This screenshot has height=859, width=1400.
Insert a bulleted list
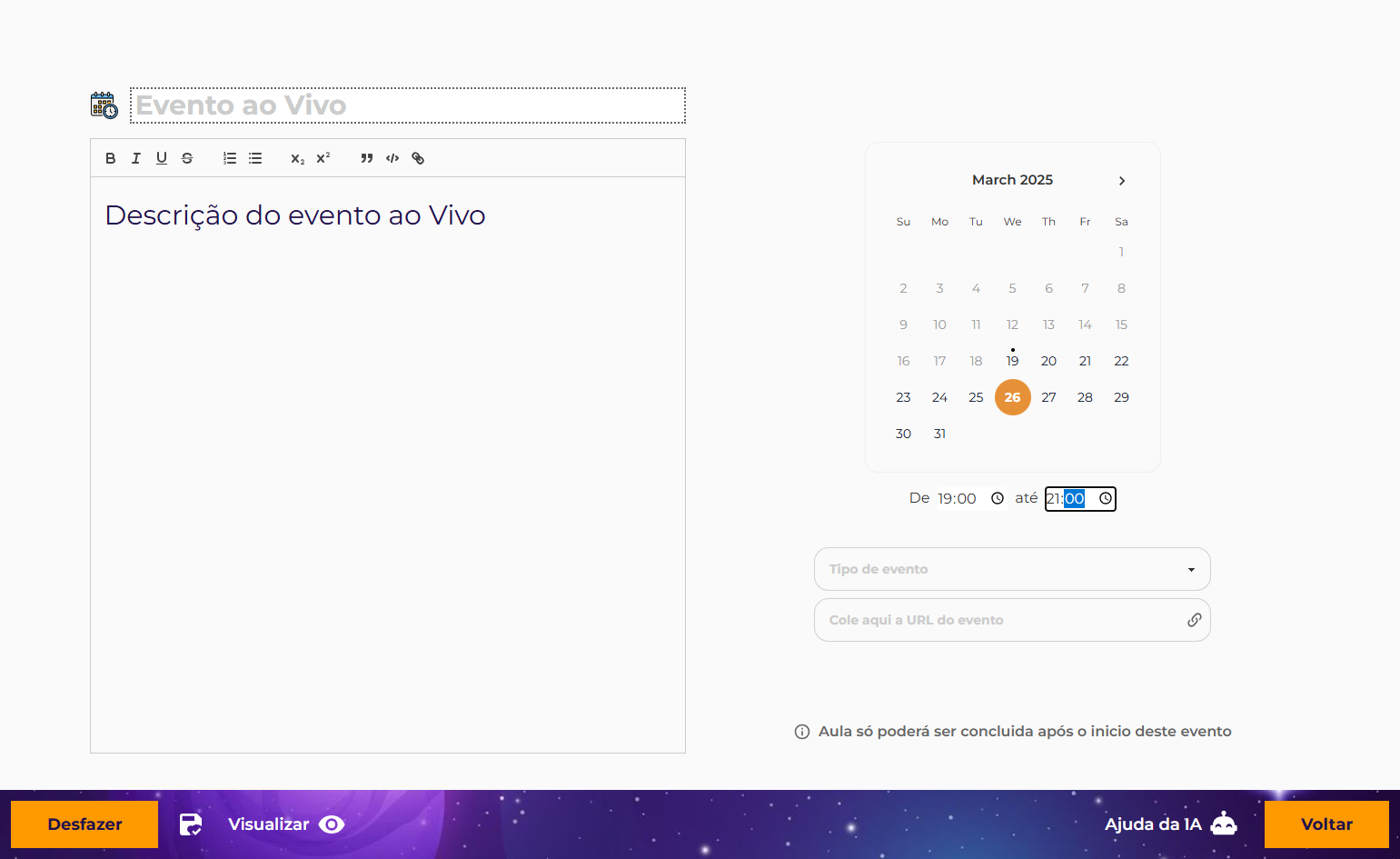255,158
